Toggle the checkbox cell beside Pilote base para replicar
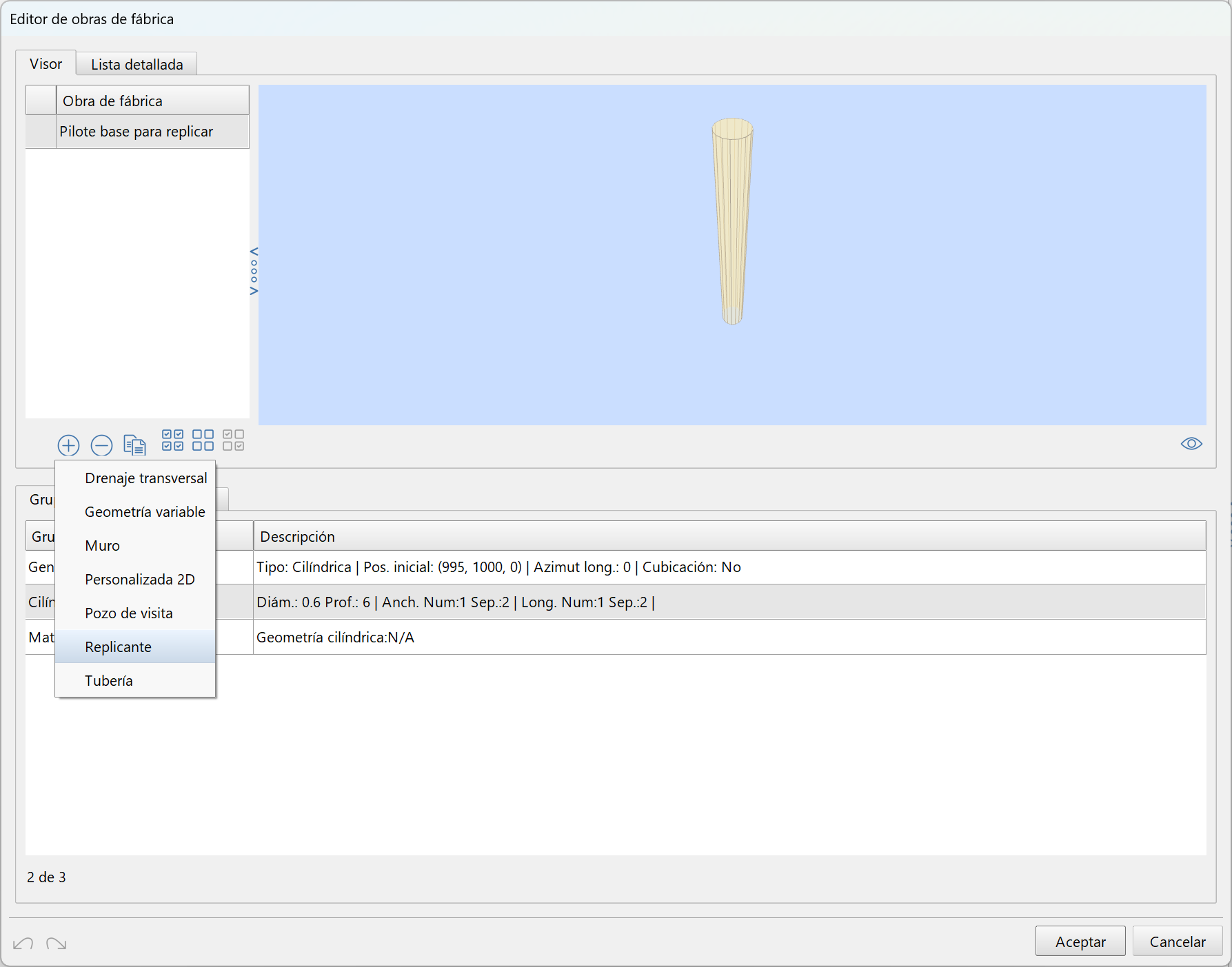 [41, 132]
